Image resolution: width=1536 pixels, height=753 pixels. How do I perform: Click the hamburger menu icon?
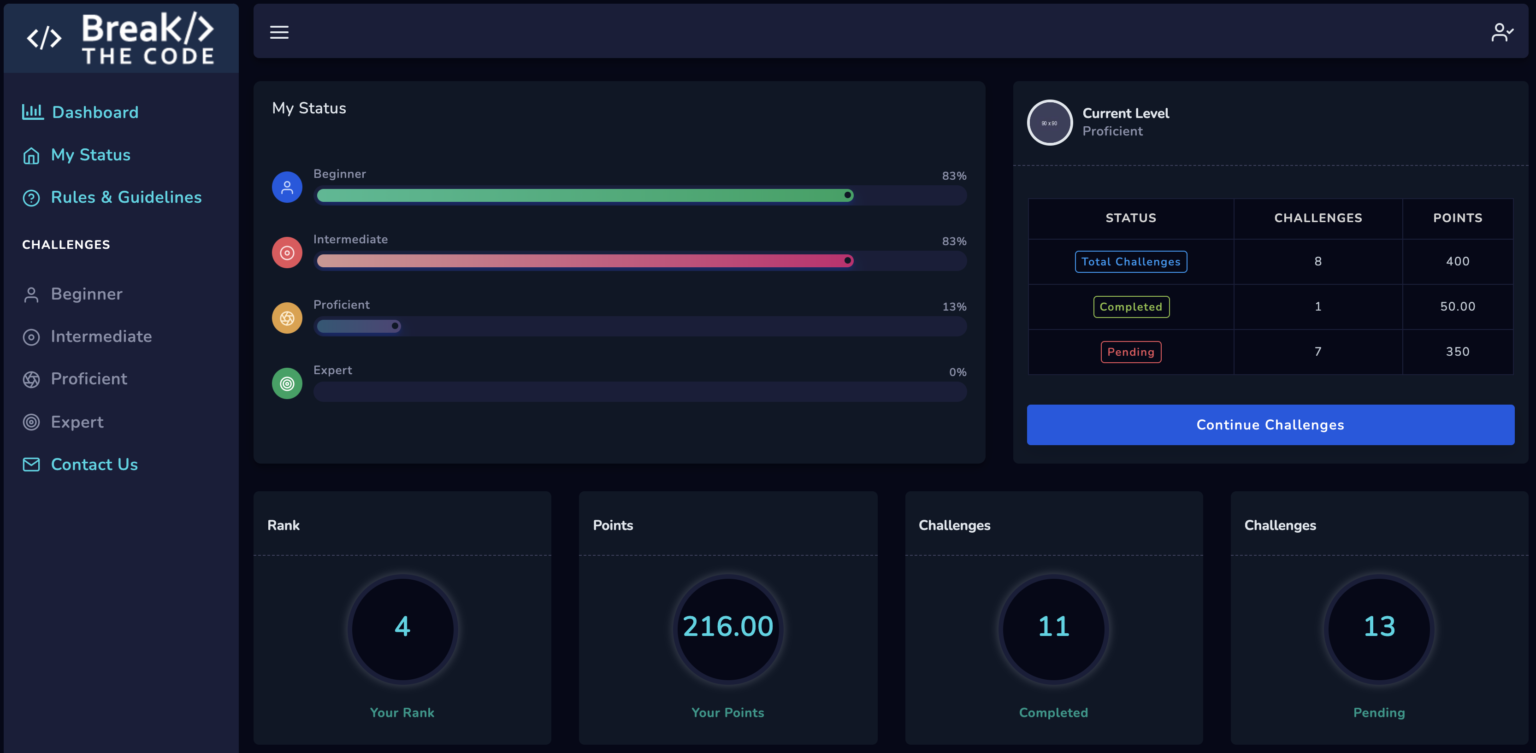click(x=279, y=32)
